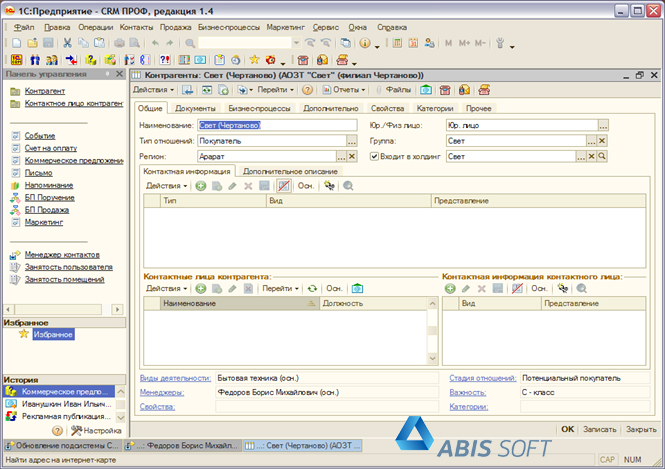
Task: Switch to the Документы tab
Action: [x=195, y=109]
